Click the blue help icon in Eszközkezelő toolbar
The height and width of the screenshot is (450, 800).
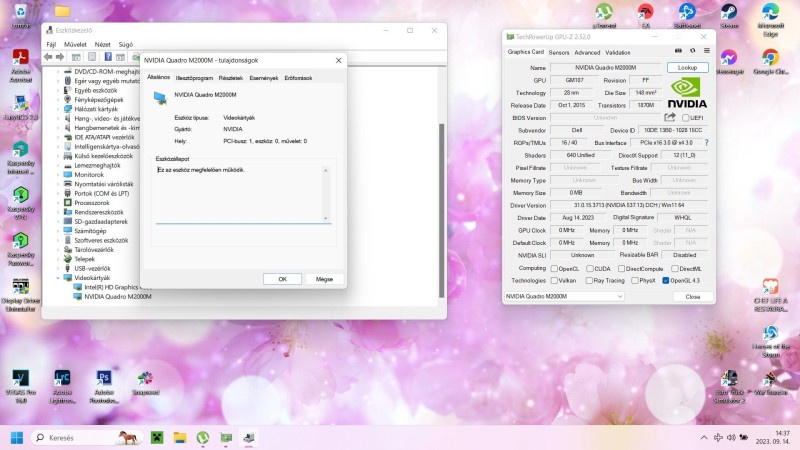108,57
